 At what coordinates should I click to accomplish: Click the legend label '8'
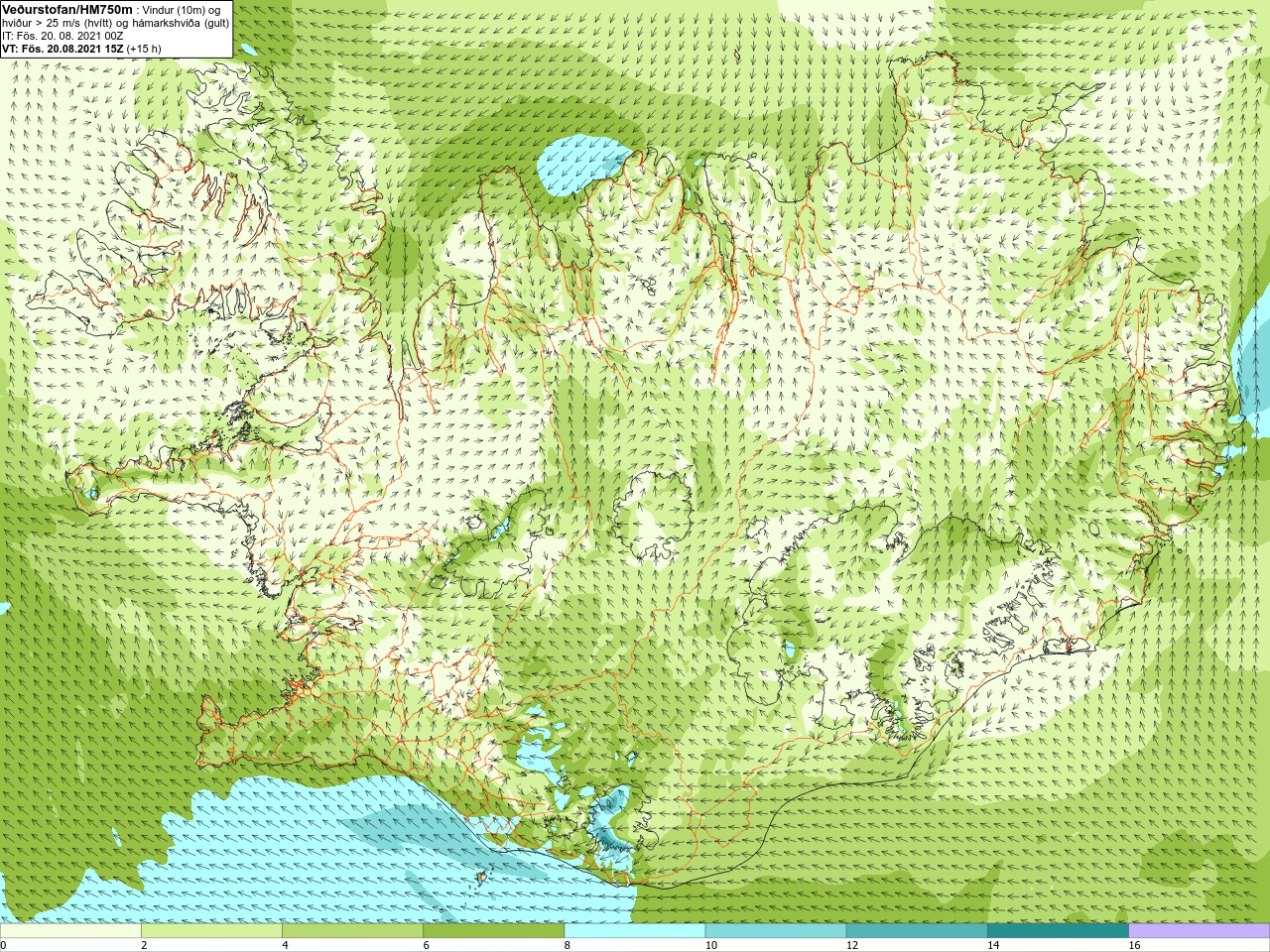(x=568, y=946)
